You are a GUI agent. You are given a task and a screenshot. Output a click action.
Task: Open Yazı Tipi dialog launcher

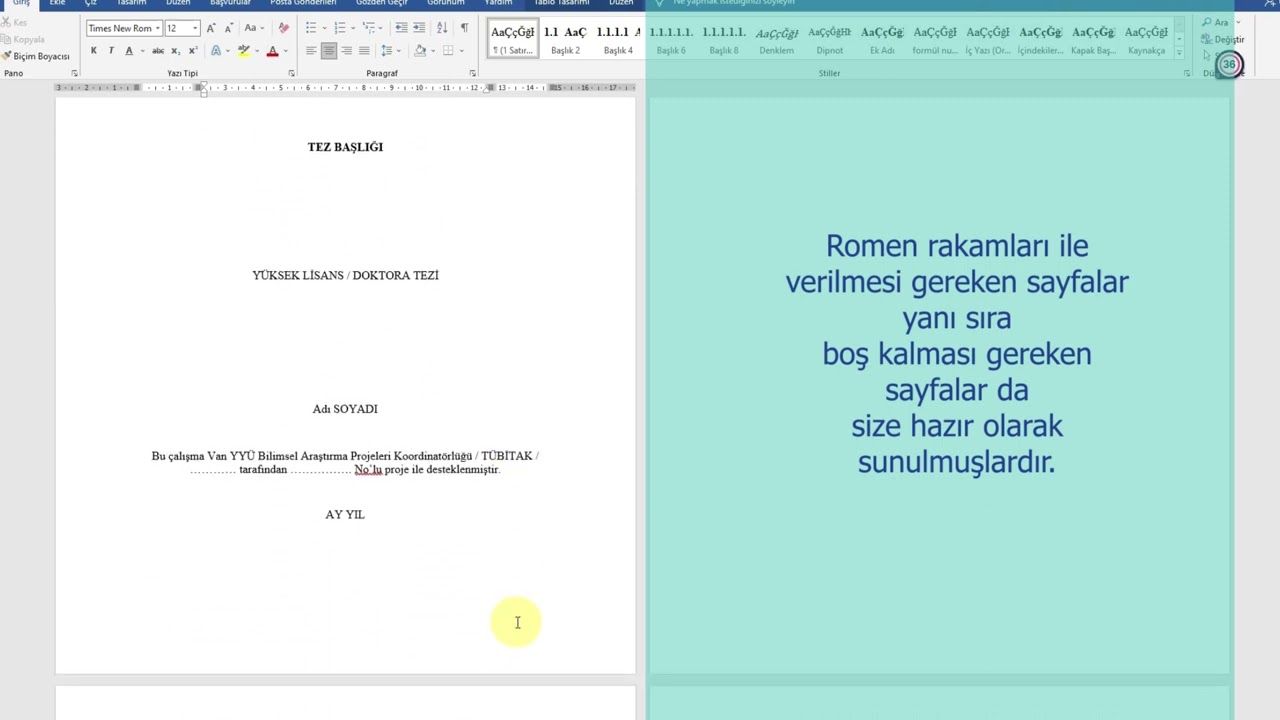pos(291,74)
